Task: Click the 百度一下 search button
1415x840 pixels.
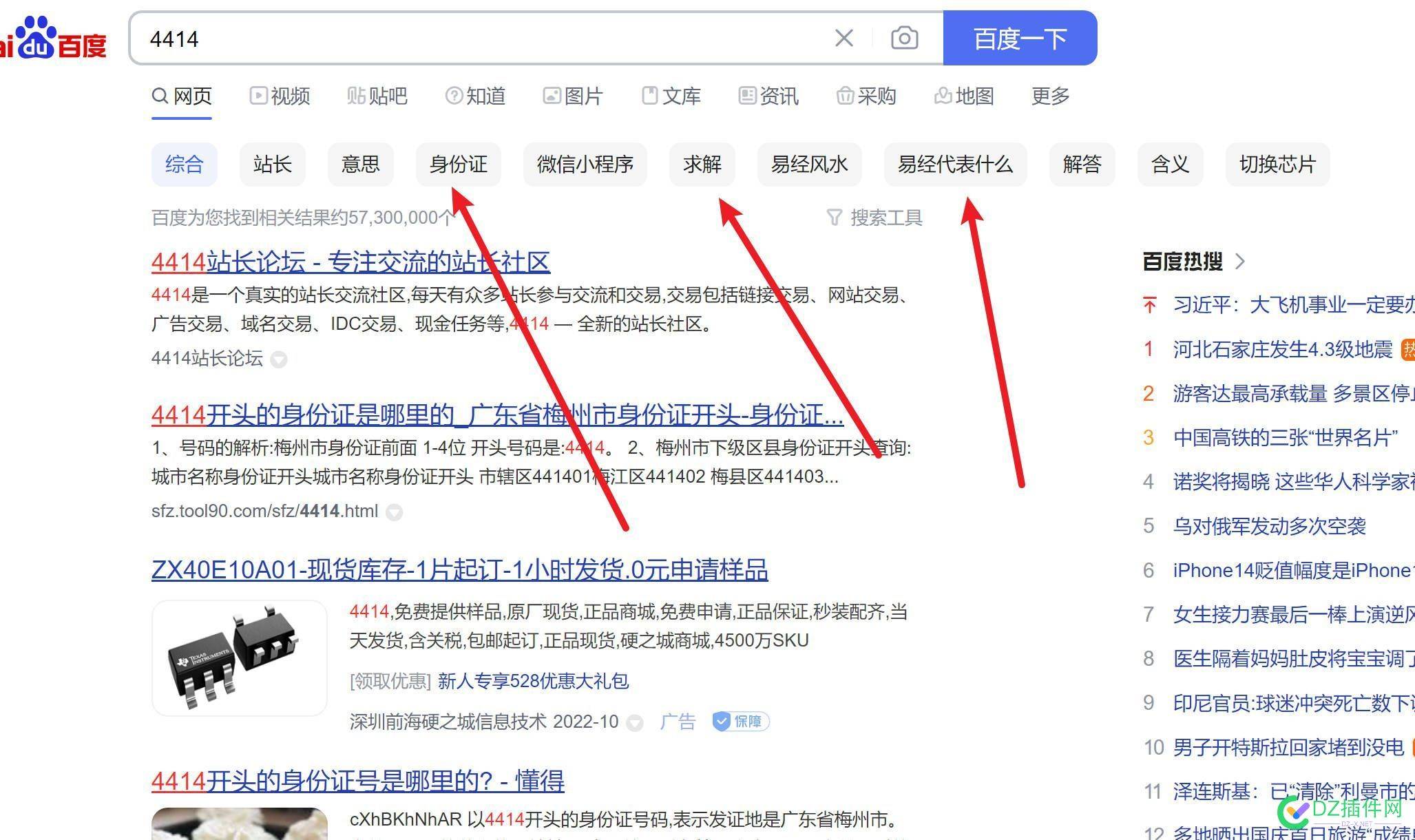Action: (x=1020, y=38)
